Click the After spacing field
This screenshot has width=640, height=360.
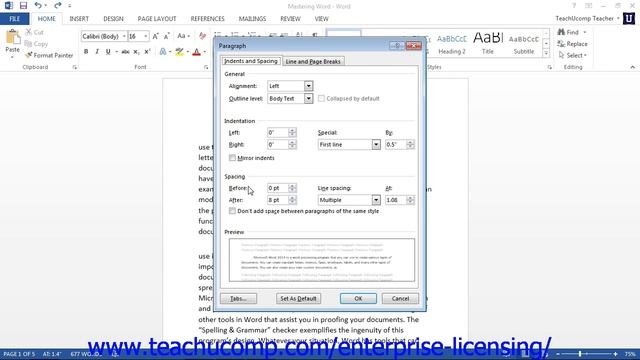tap(278, 200)
